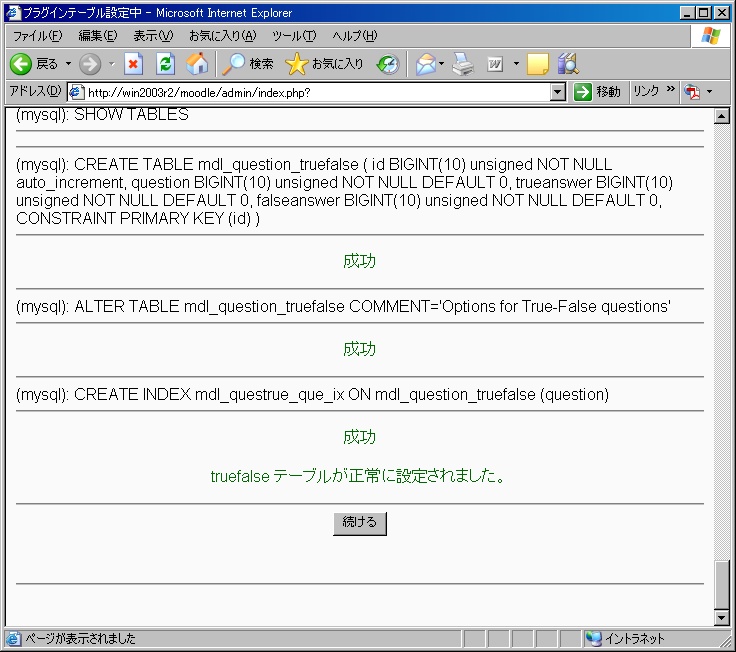Open the 表示(V) menu

pos(153,36)
